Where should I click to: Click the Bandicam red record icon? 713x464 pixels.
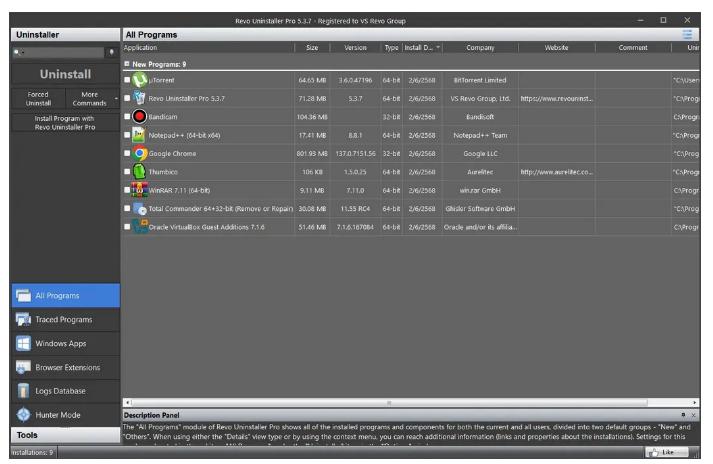pyautogui.click(x=140, y=116)
